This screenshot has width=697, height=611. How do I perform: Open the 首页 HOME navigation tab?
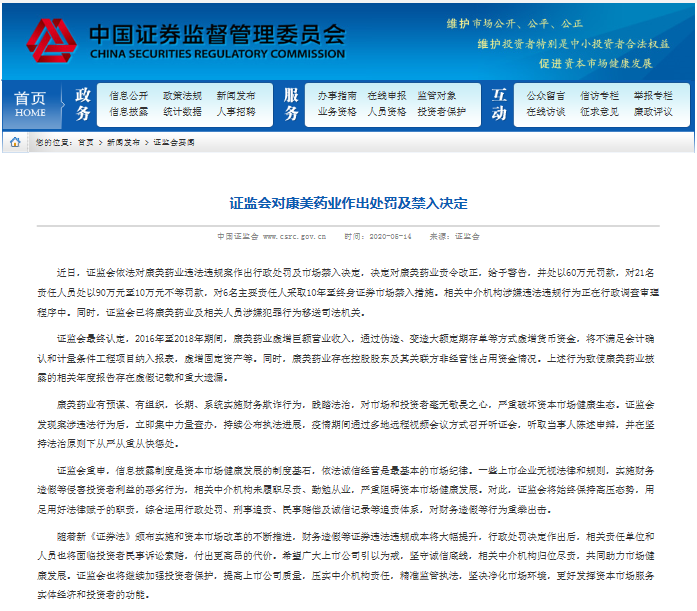point(30,104)
